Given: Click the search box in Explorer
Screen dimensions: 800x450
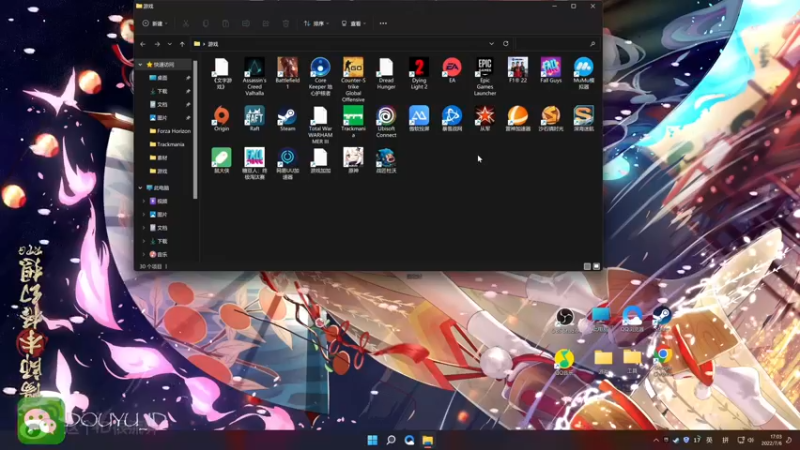Looking at the screenshot, I should click(556, 44).
